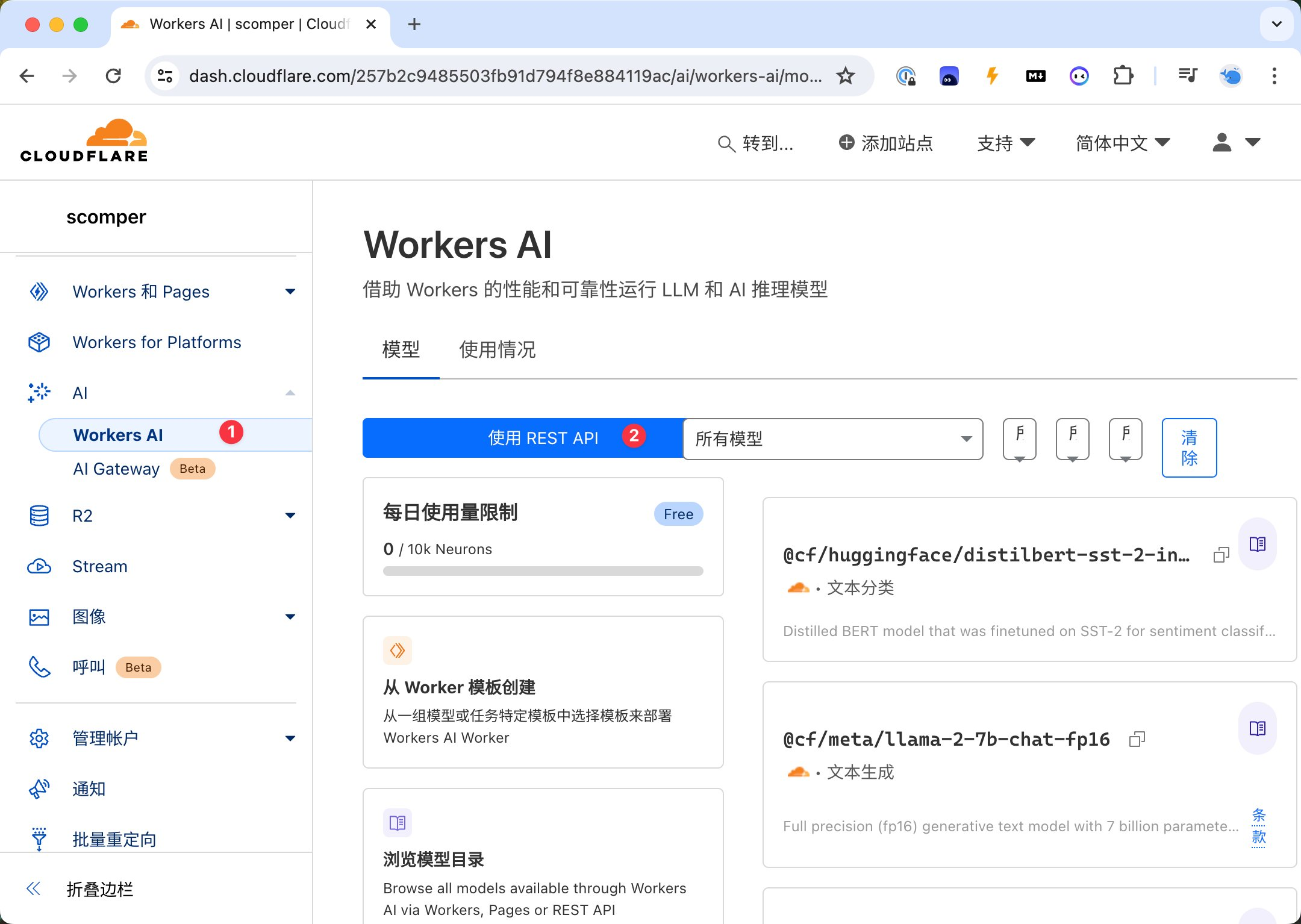Viewport: 1301px width, 924px height.
Task: Expand the R2 sidebar section
Action: tap(290, 516)
